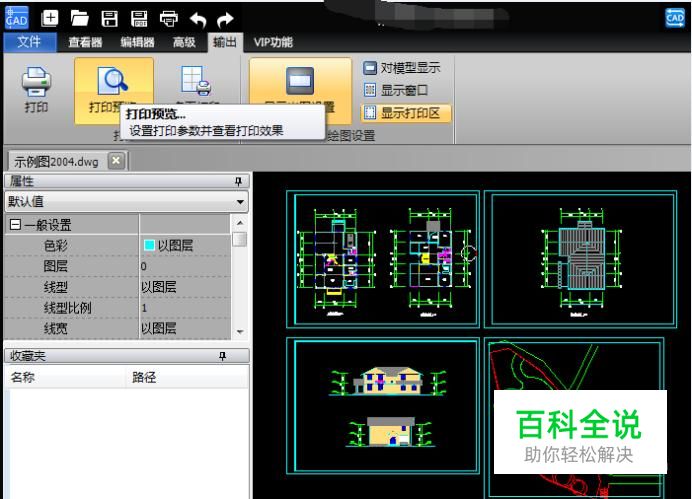Image resolution: width=692 pixels, height=499 pixels.
Task: Select the 图层 property row
Action: pos(117,266)
